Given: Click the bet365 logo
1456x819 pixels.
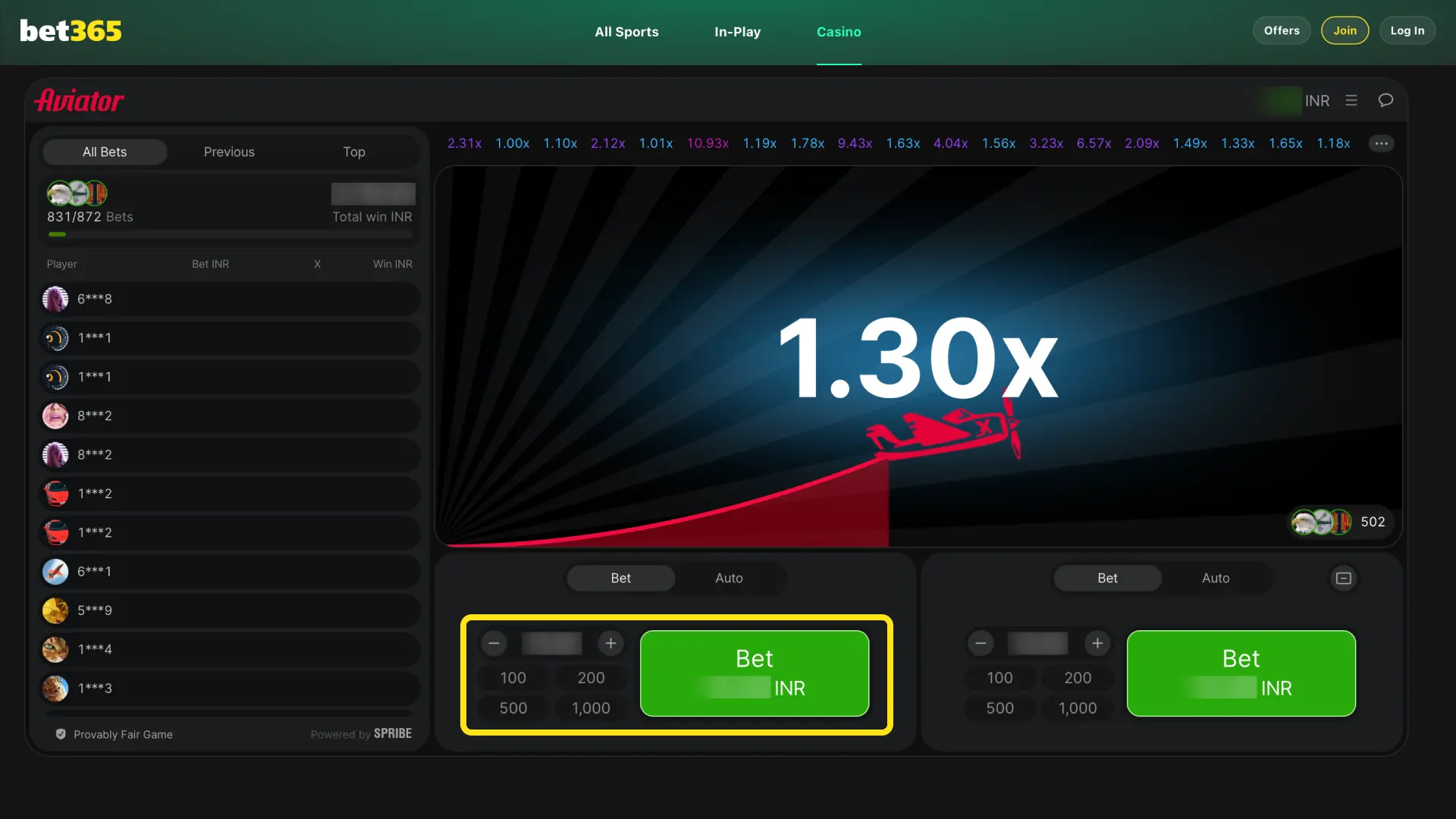Looking at the screenshot, I should [71, 31].
